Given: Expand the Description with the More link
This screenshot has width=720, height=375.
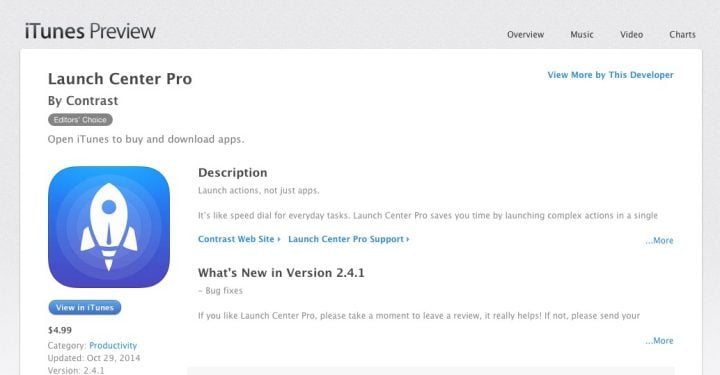Looking at the screenshot, I should tap(659, 241).
